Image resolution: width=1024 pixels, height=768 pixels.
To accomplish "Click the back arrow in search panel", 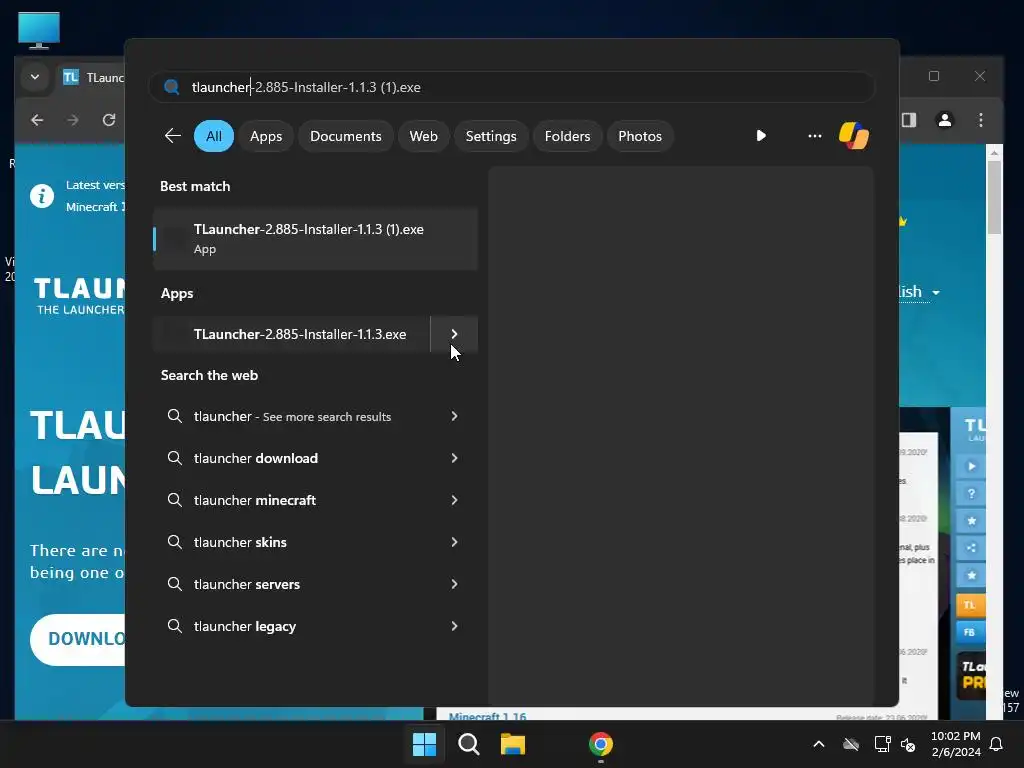I will click(172, 136).
